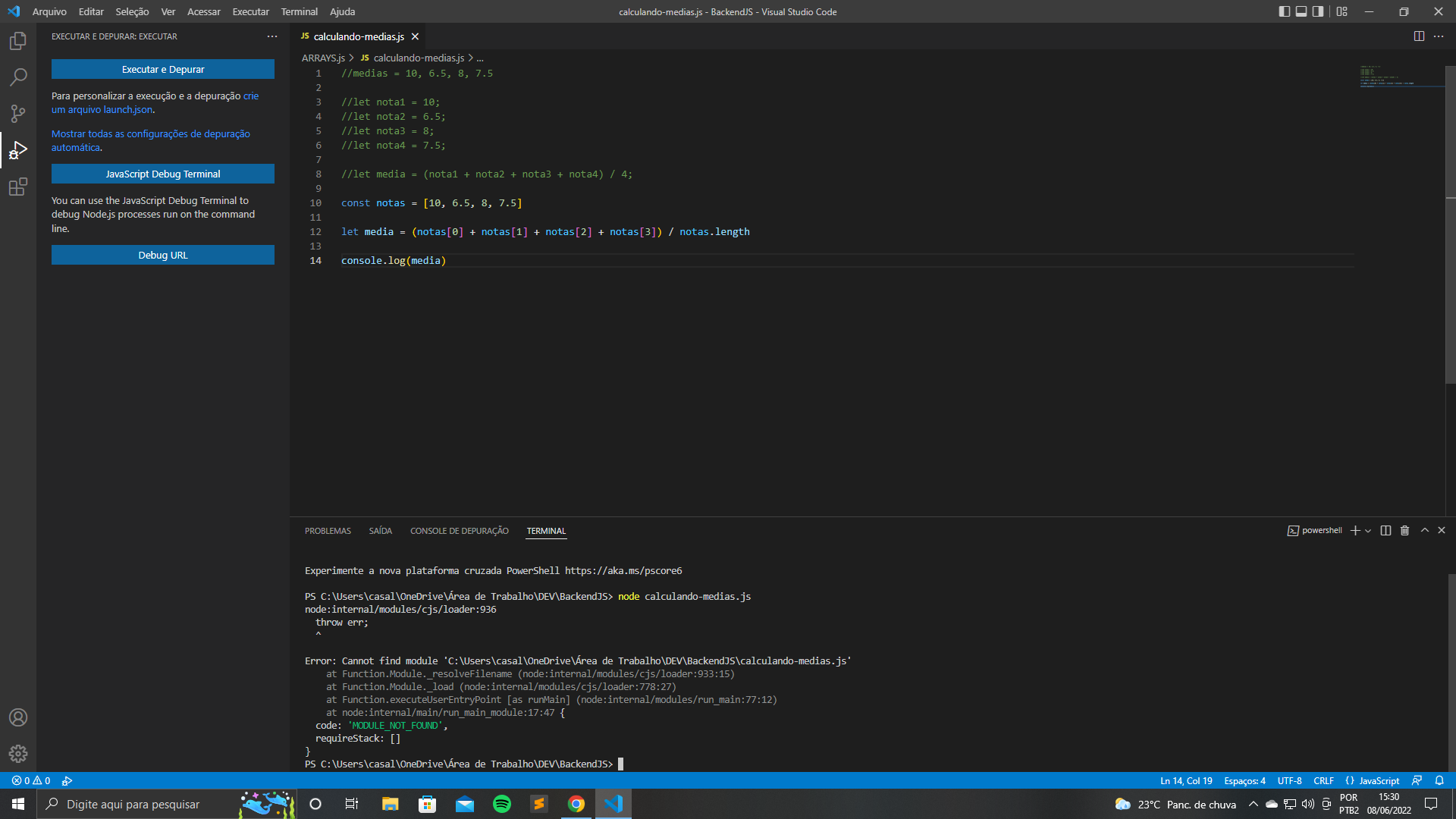Change indentation via Espaços: 4
The image size is (1456, 819).
tap(1244, 780)
